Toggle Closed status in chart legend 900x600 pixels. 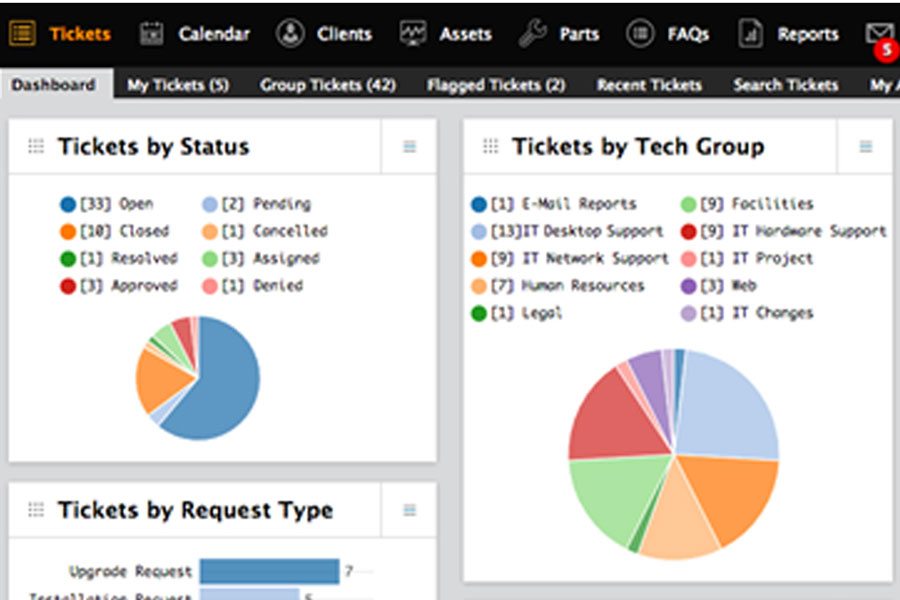pyautogui.click(x=108, y=231)
